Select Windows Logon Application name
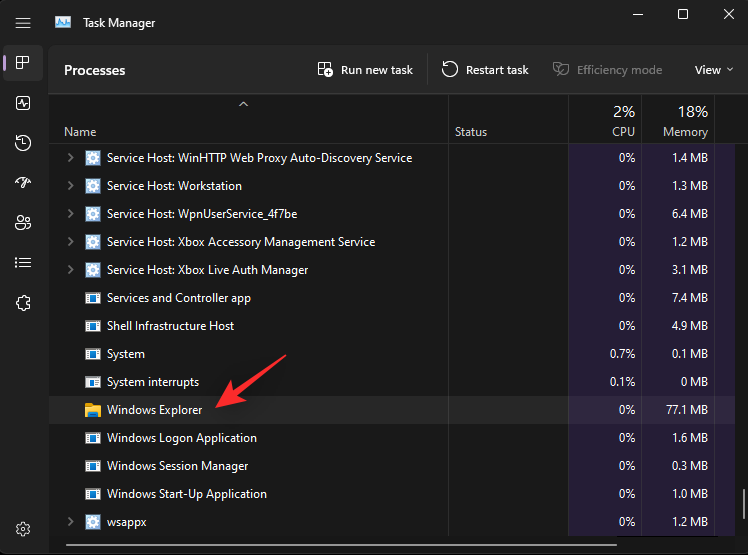This screenshot has height=555, width=748. click(182, 438)
